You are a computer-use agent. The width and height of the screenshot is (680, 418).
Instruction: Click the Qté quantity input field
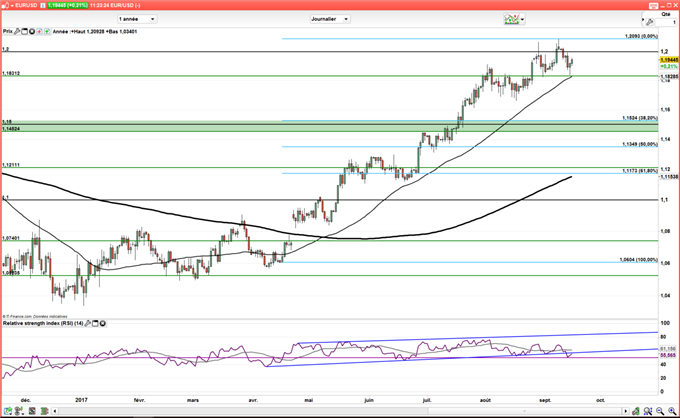666,22
